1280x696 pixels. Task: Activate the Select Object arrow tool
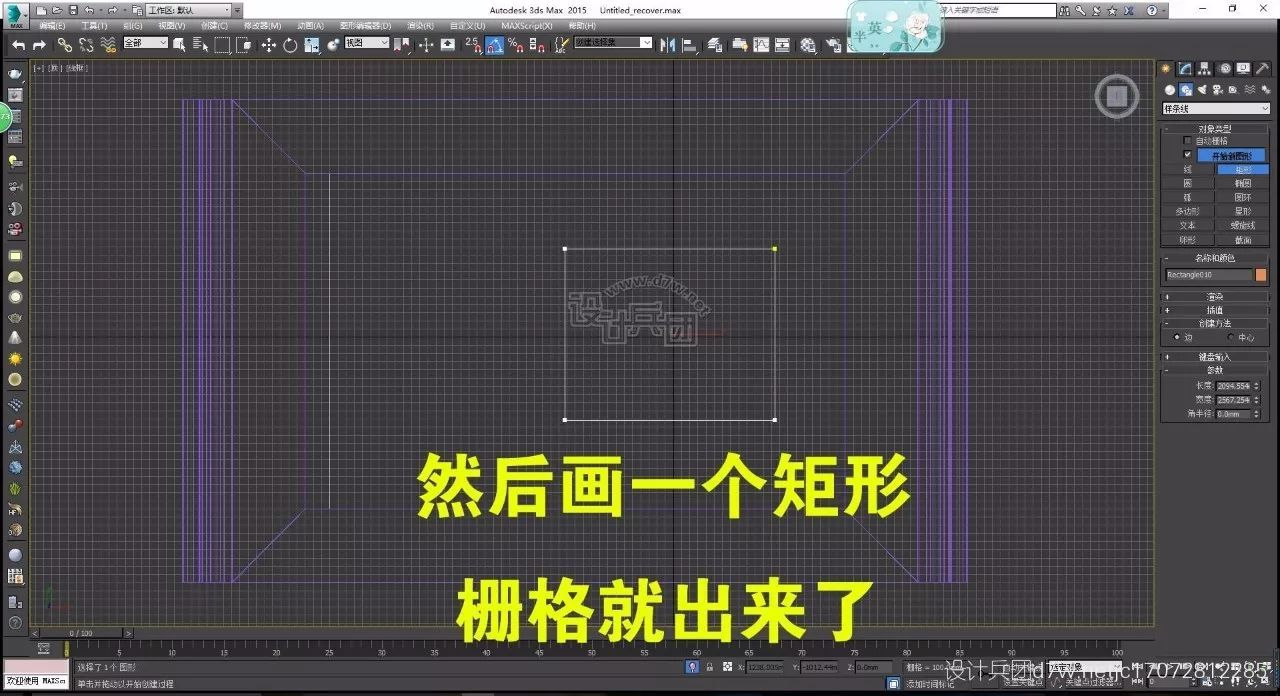tap(179, 45)
